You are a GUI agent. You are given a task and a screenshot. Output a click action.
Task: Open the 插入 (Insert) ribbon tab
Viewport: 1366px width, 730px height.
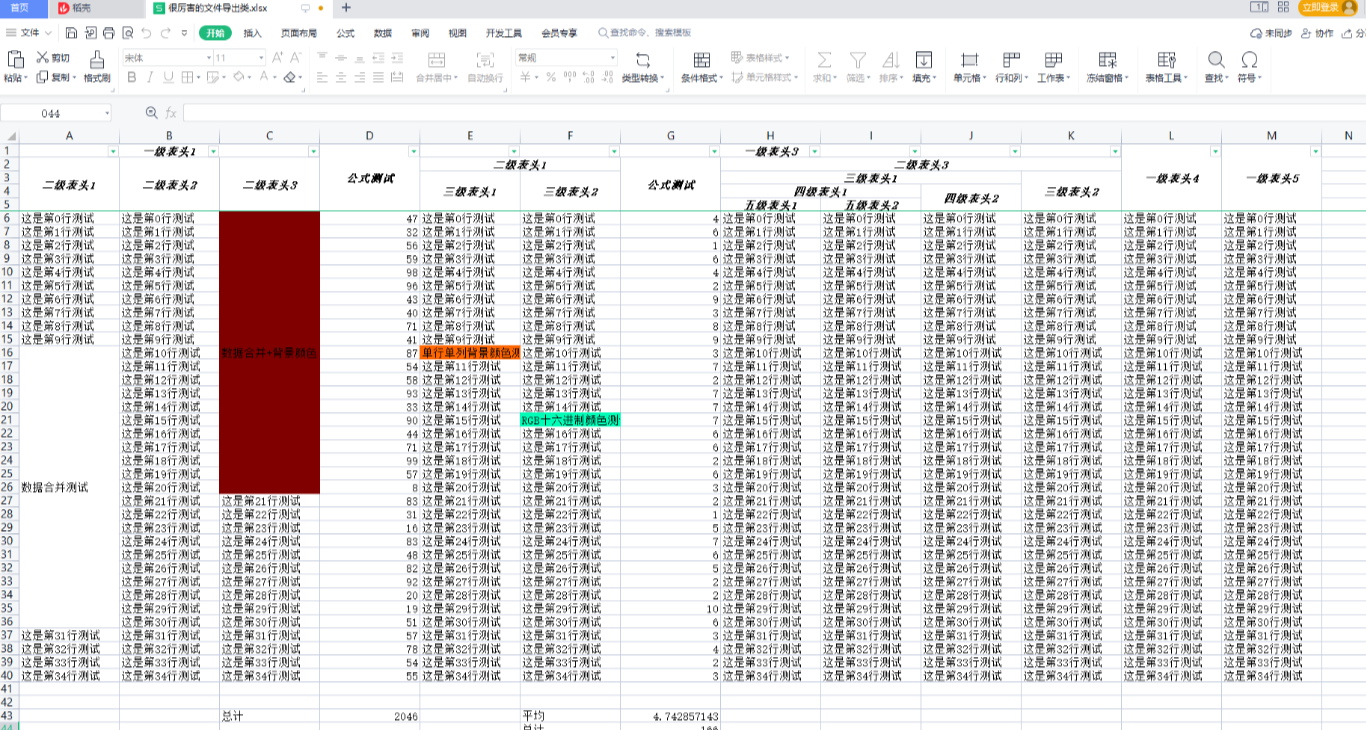point(252,33)
